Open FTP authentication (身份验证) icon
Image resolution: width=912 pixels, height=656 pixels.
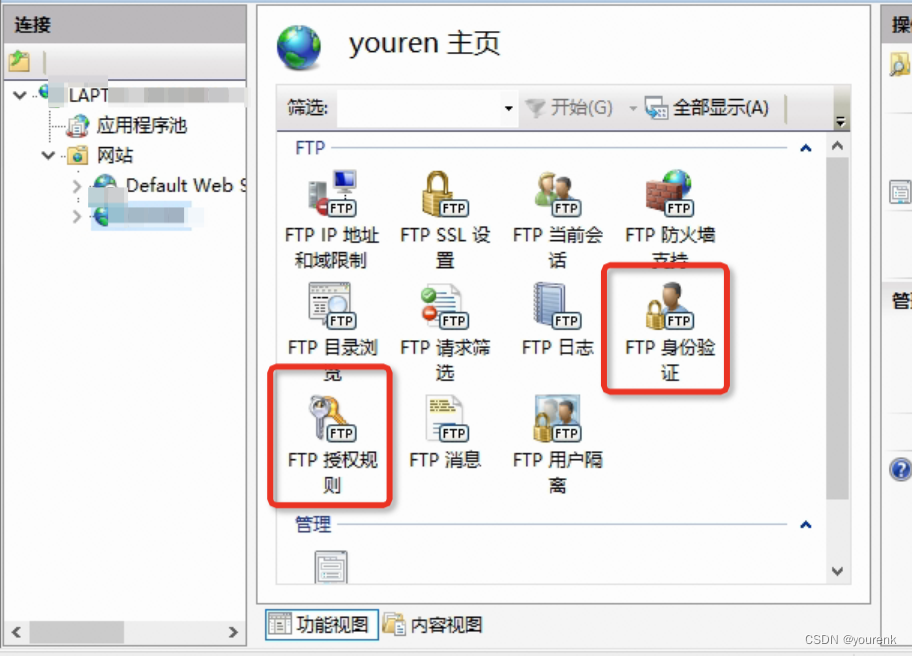[669, 331]
